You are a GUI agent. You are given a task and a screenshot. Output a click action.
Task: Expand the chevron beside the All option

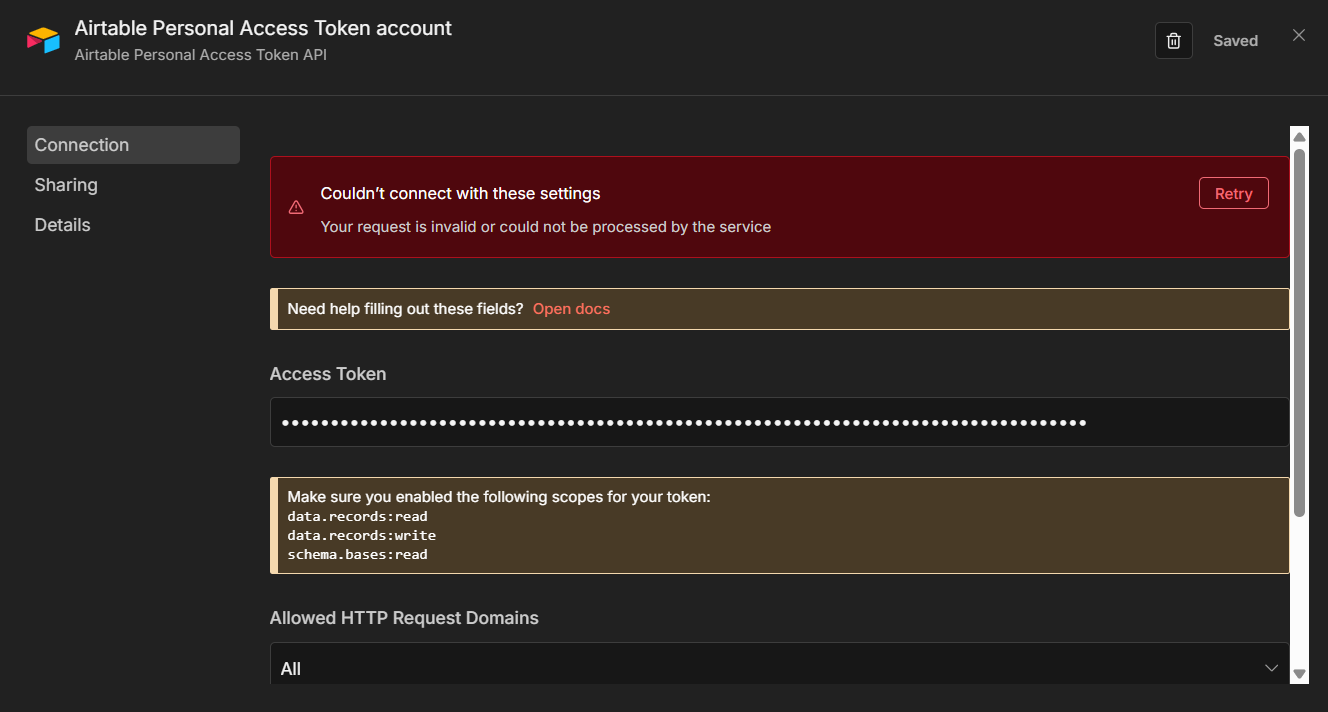pyautogui.click(x=1271, y=667)
